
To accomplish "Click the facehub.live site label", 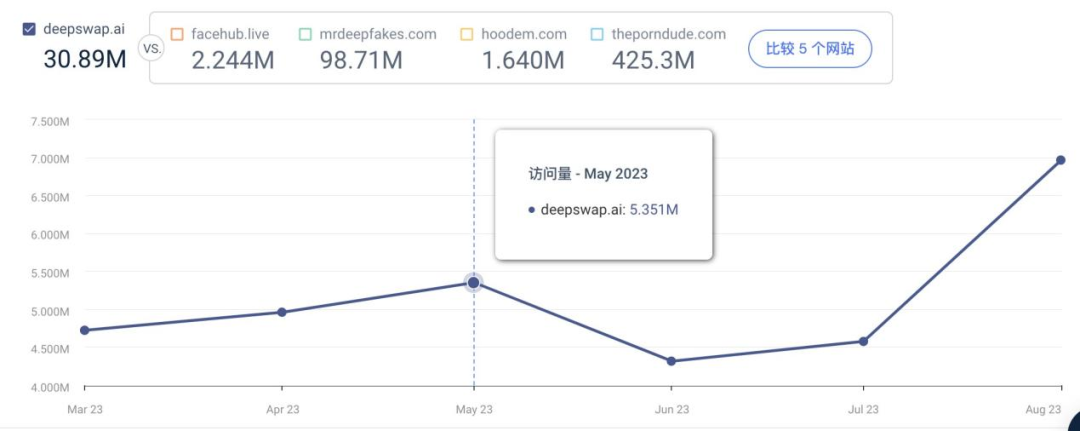I will [x=230, y=34].
